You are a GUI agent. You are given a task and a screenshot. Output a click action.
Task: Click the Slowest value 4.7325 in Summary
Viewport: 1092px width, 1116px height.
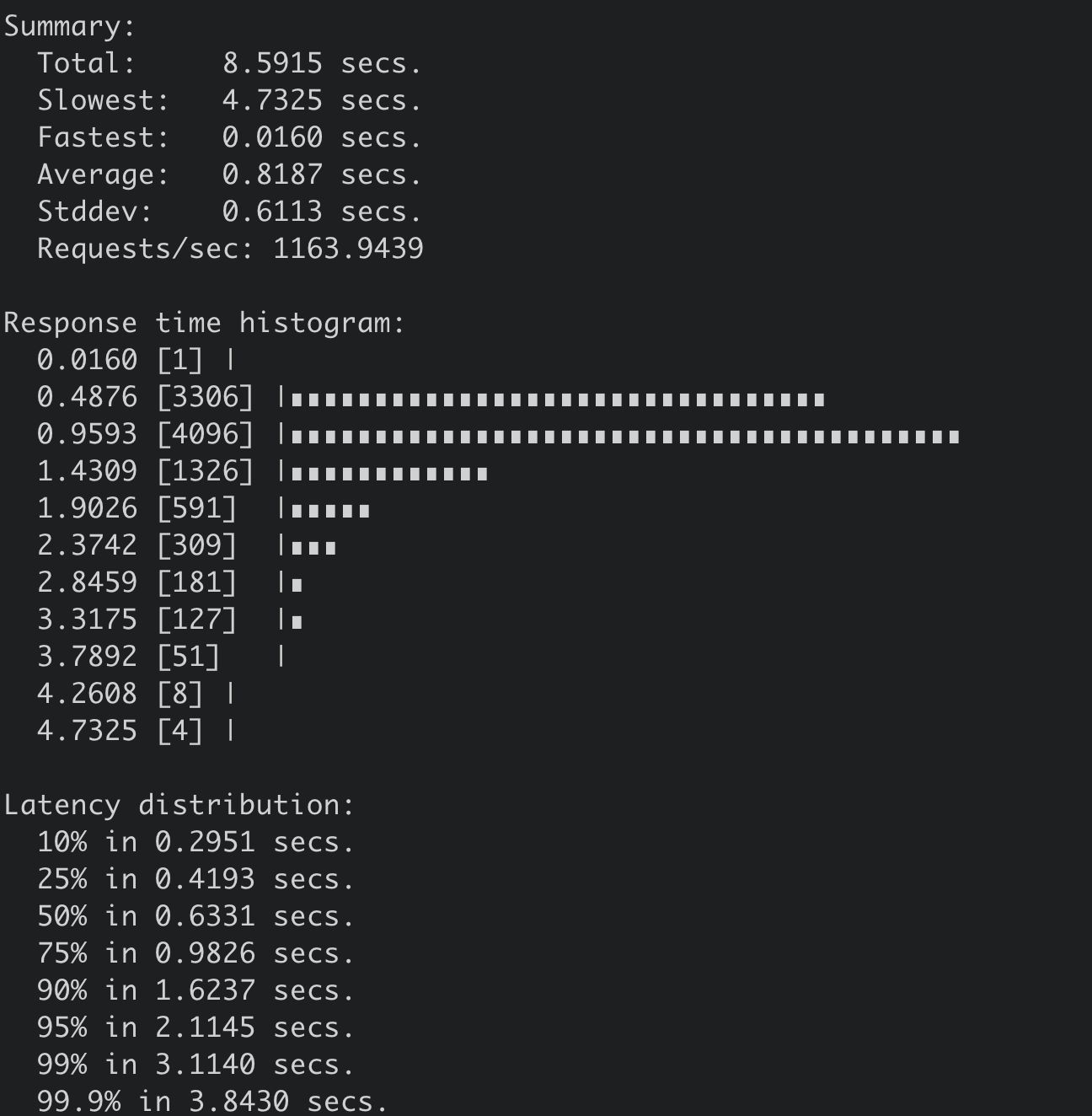(272, 100)
